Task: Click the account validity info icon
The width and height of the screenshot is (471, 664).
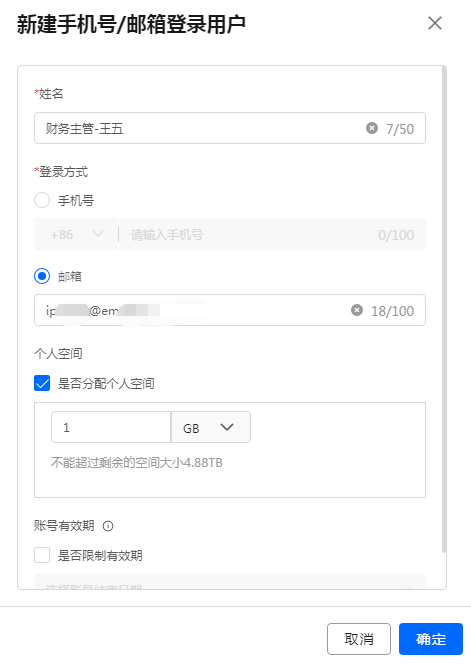Action: click(108, 526)
